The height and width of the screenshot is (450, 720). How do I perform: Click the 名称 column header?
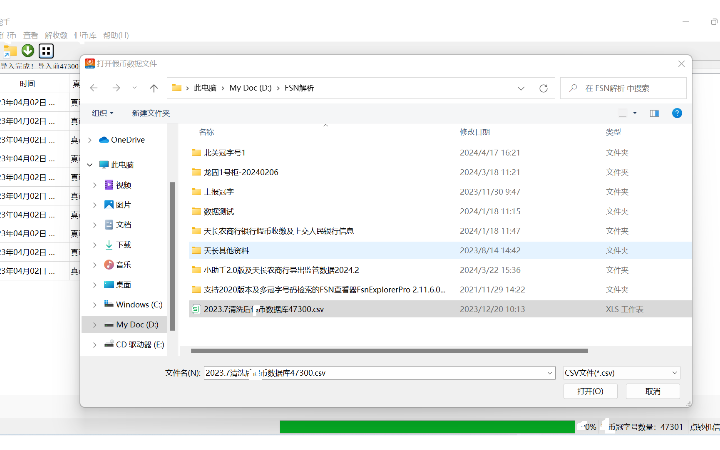click(207, 132)
